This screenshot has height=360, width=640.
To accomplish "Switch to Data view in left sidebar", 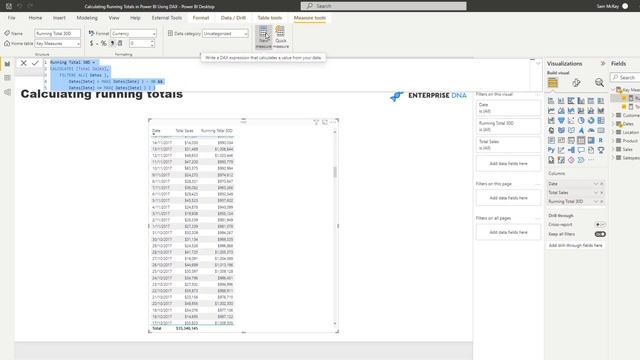I will pos(7,78).
